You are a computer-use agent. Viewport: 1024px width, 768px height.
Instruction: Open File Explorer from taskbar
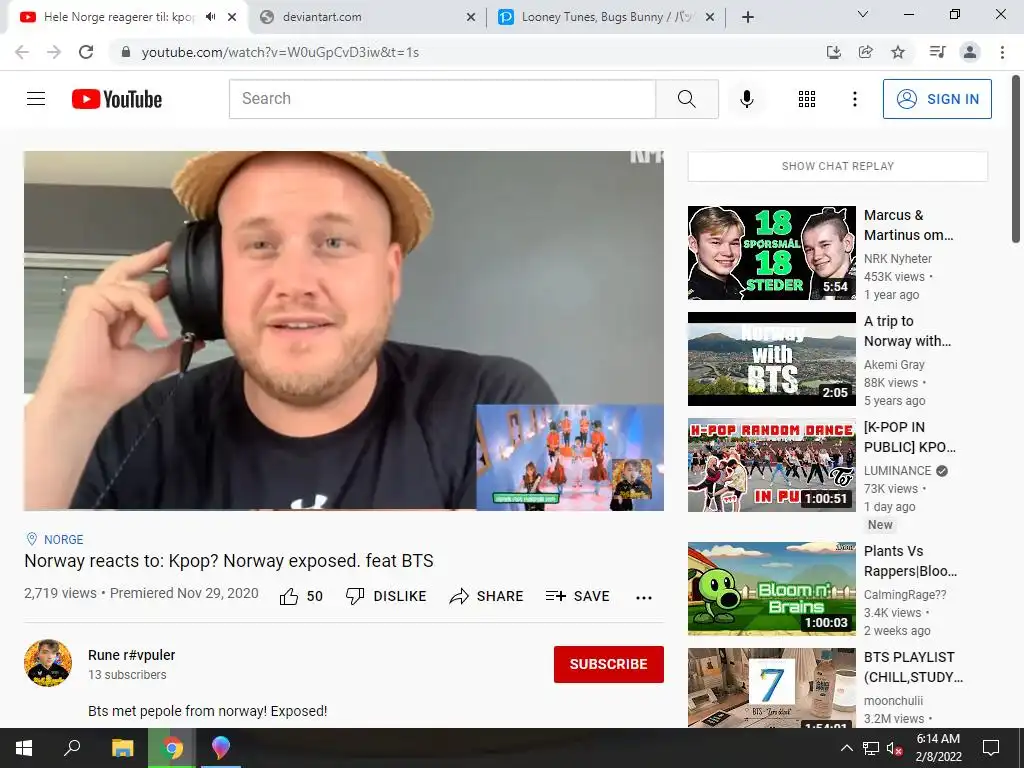pyautogui.click(x=122, y=748)
